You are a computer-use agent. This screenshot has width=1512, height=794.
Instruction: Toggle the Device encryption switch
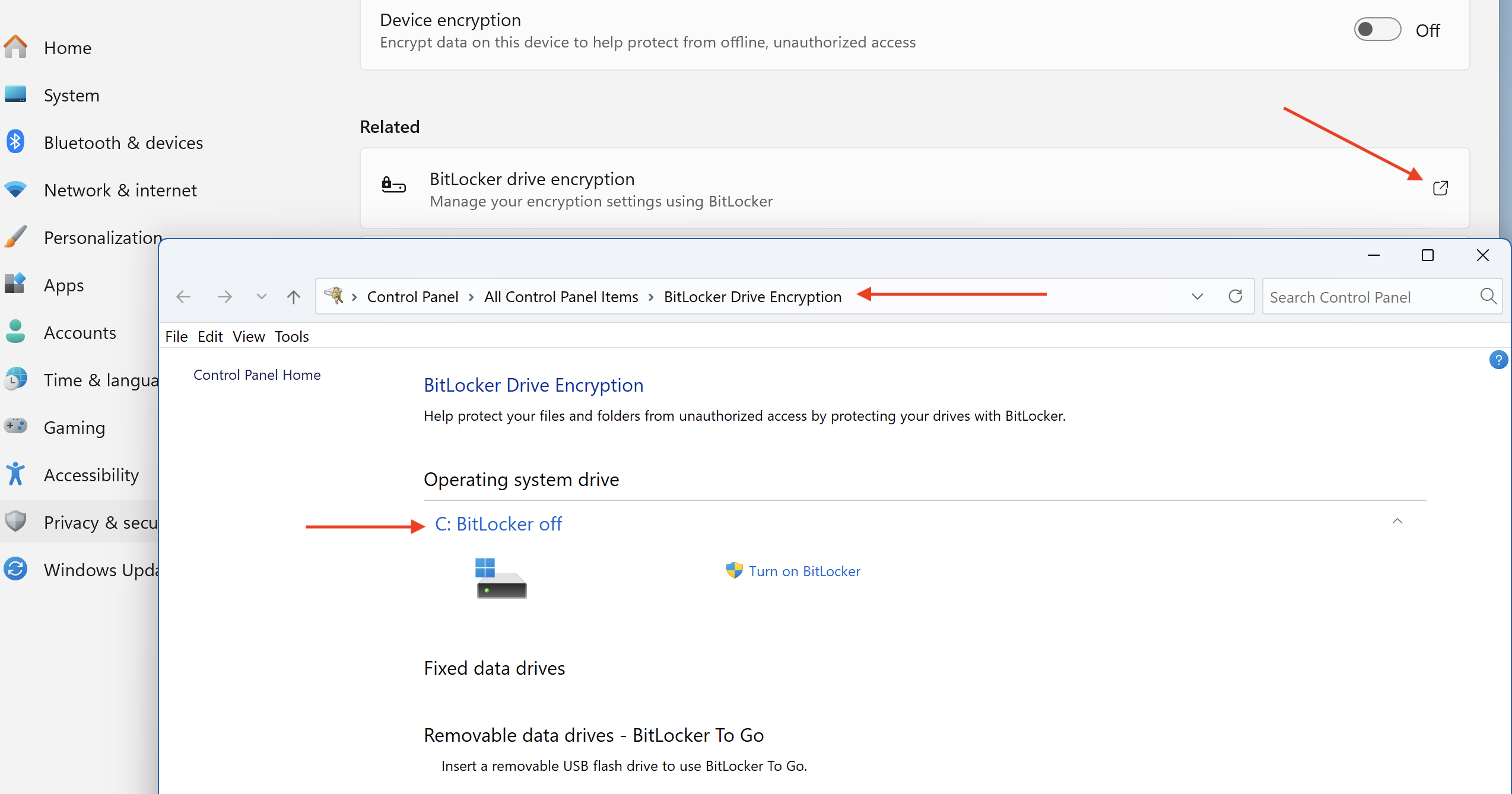click(x=1377, y=30)
